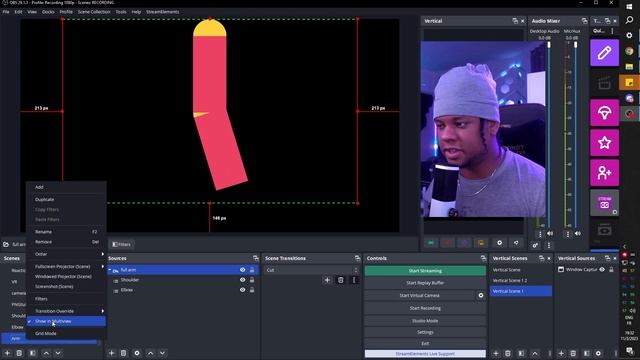
Task: Toggle visibility of the Elbow source
Action: pos(242,290)
